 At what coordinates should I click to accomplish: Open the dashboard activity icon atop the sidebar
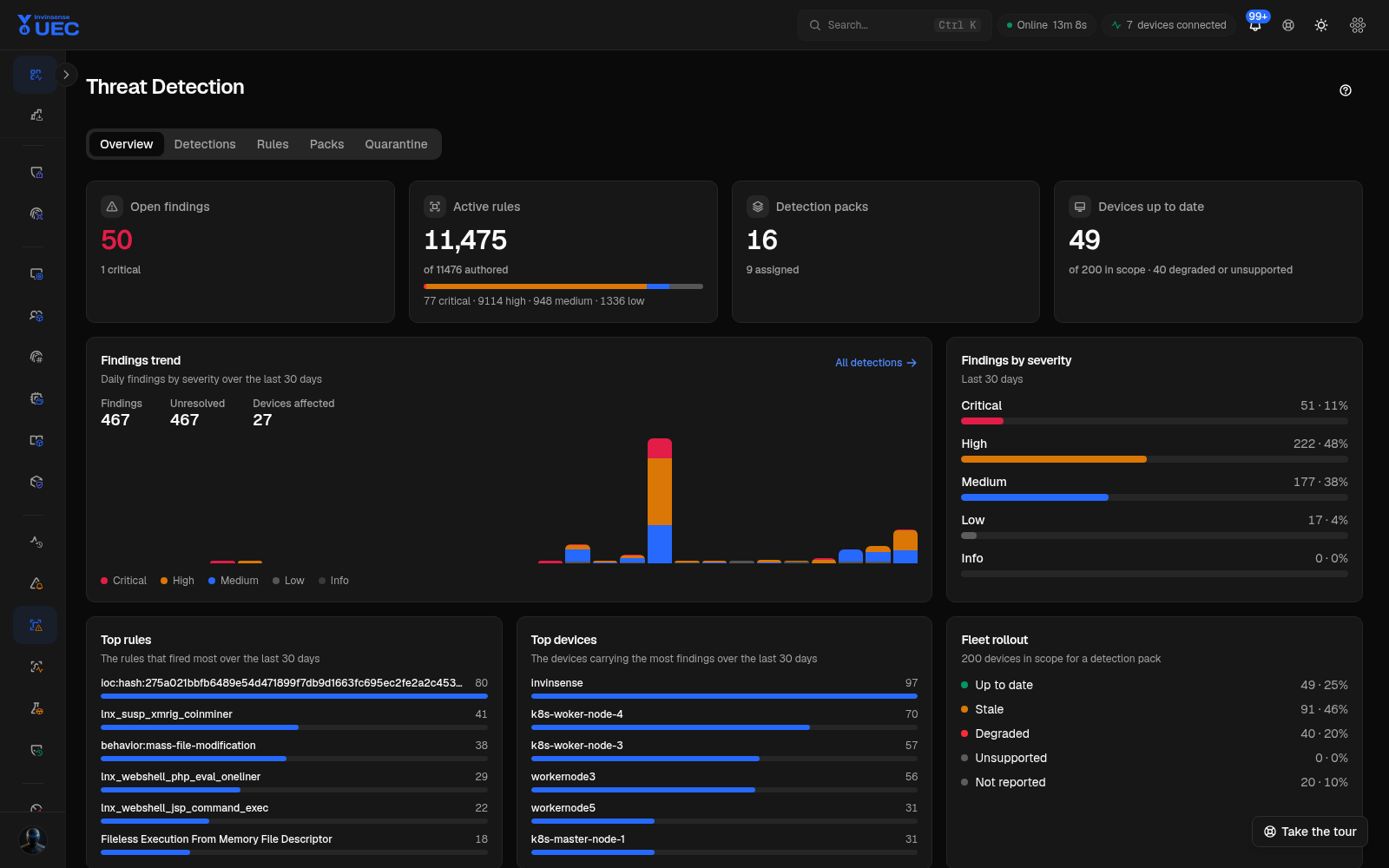coord(36,75)
